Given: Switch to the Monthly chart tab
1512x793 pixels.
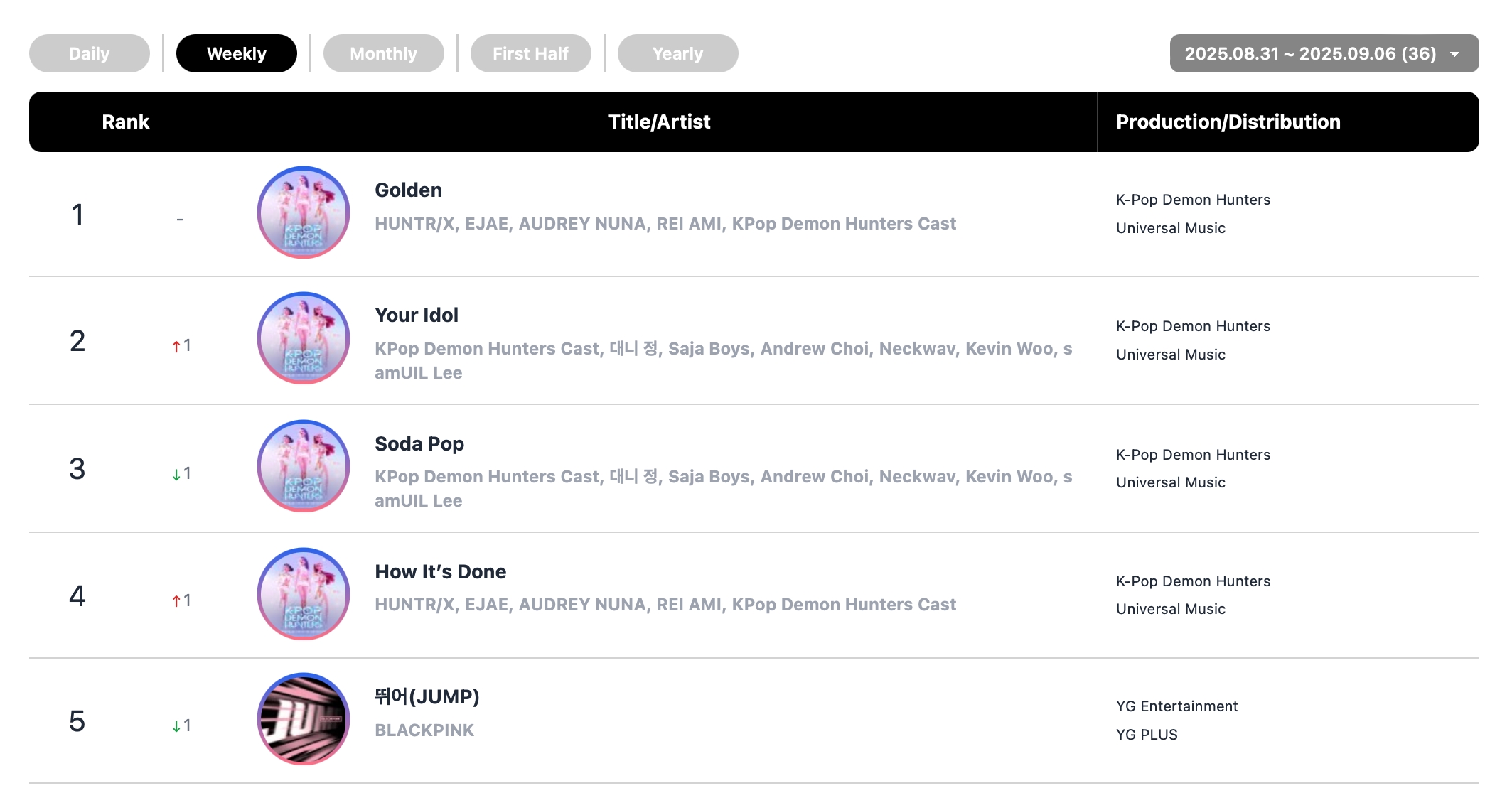Looking at the screenshot, I should point(384,53).
